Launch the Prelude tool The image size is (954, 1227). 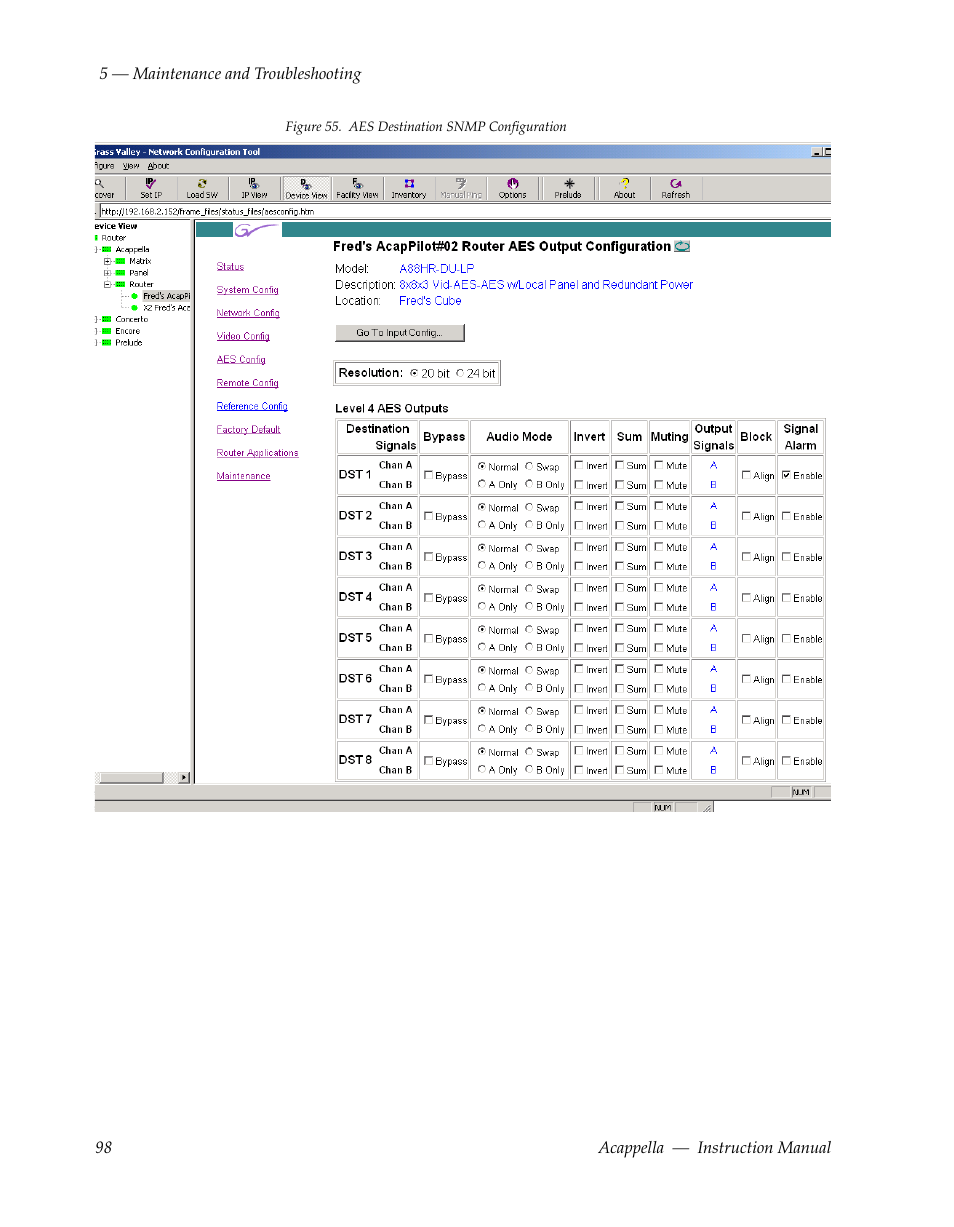567,188
